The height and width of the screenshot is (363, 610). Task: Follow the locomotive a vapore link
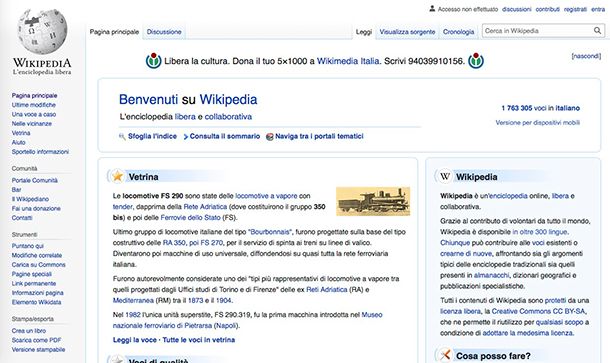[x=266, y=196]
